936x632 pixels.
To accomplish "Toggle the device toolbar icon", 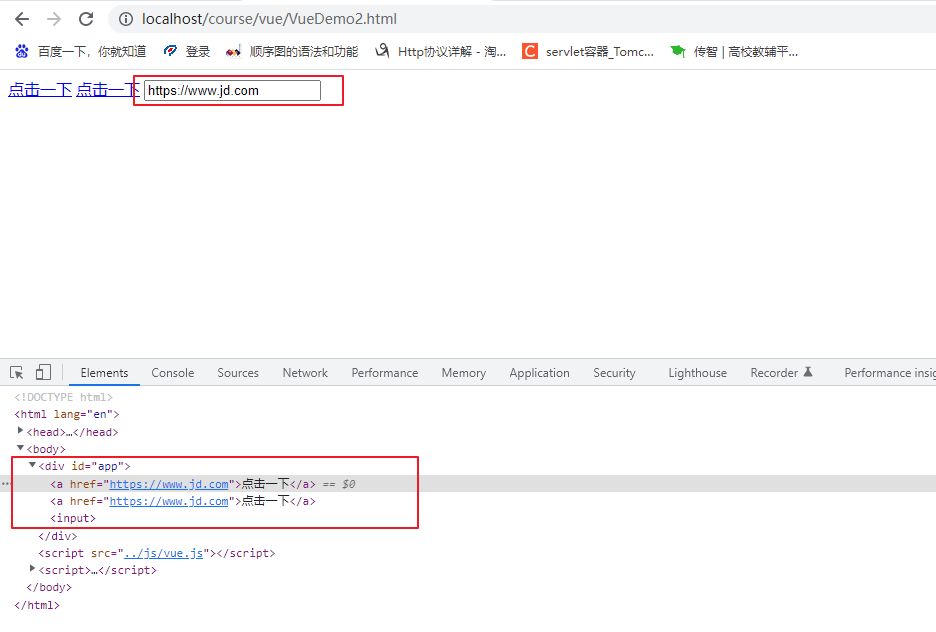I will [43, 373].
